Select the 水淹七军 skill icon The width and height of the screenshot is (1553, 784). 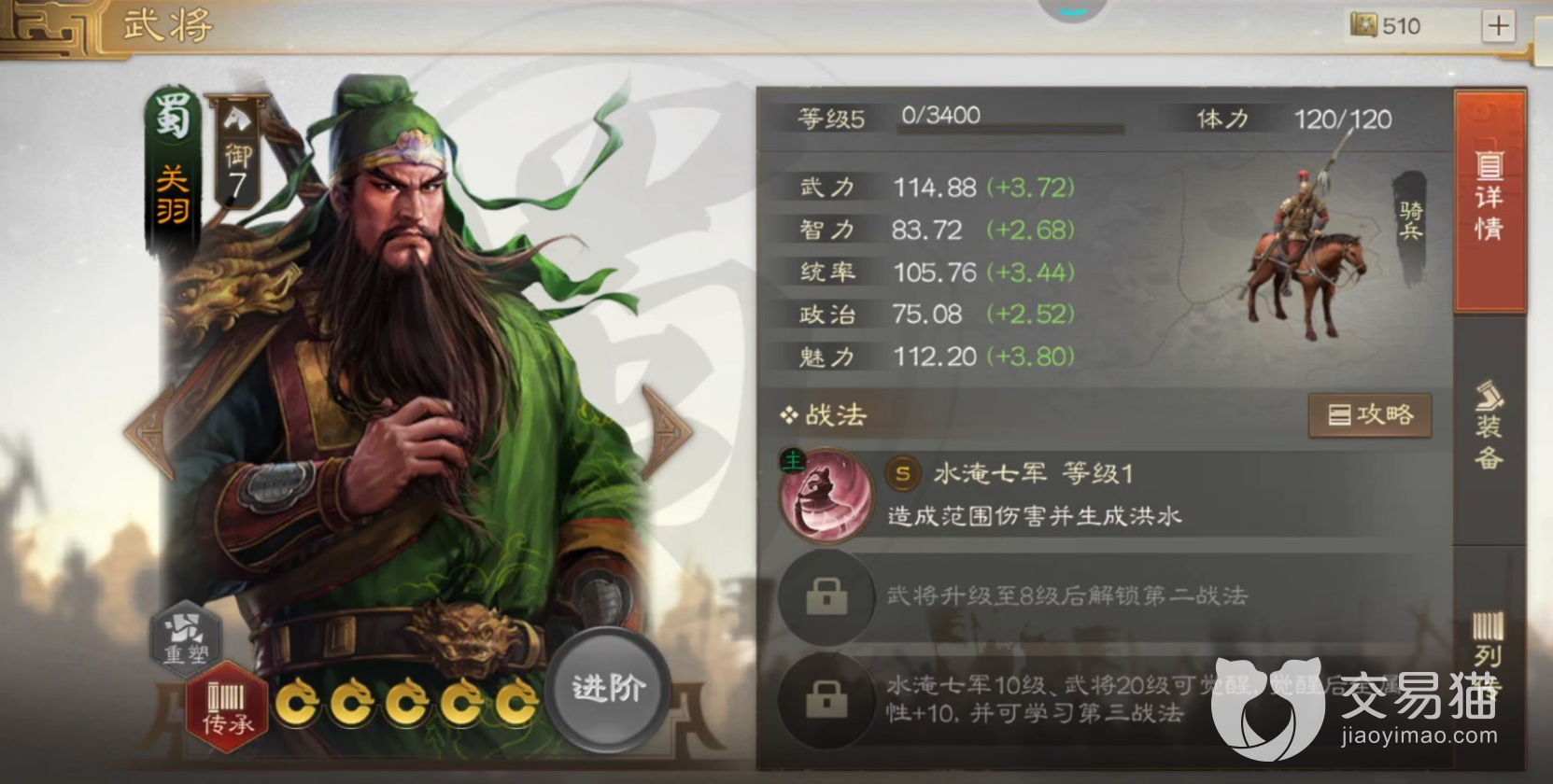(x=826, y=495)
